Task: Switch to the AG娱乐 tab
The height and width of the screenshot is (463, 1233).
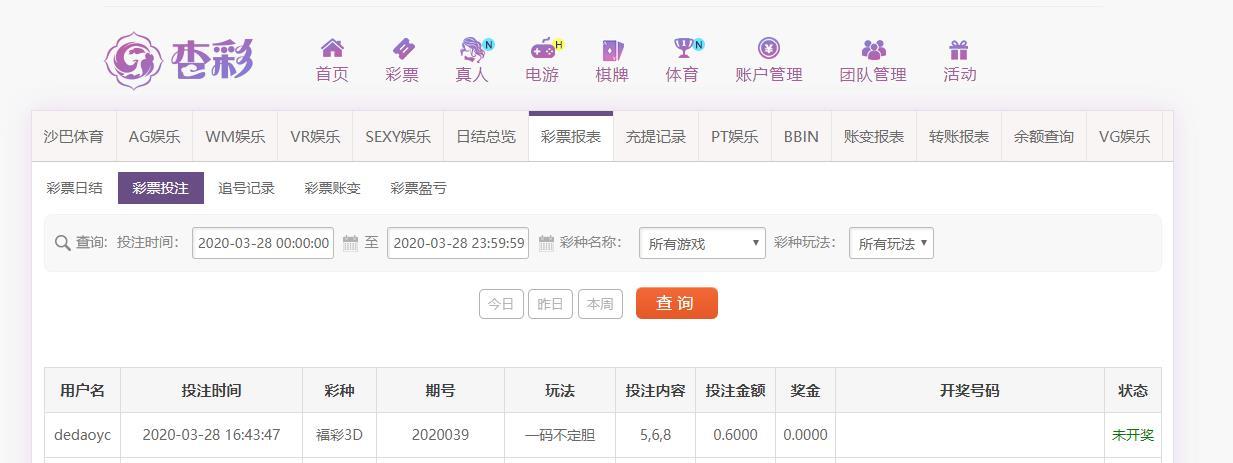Action: [154, 136]
